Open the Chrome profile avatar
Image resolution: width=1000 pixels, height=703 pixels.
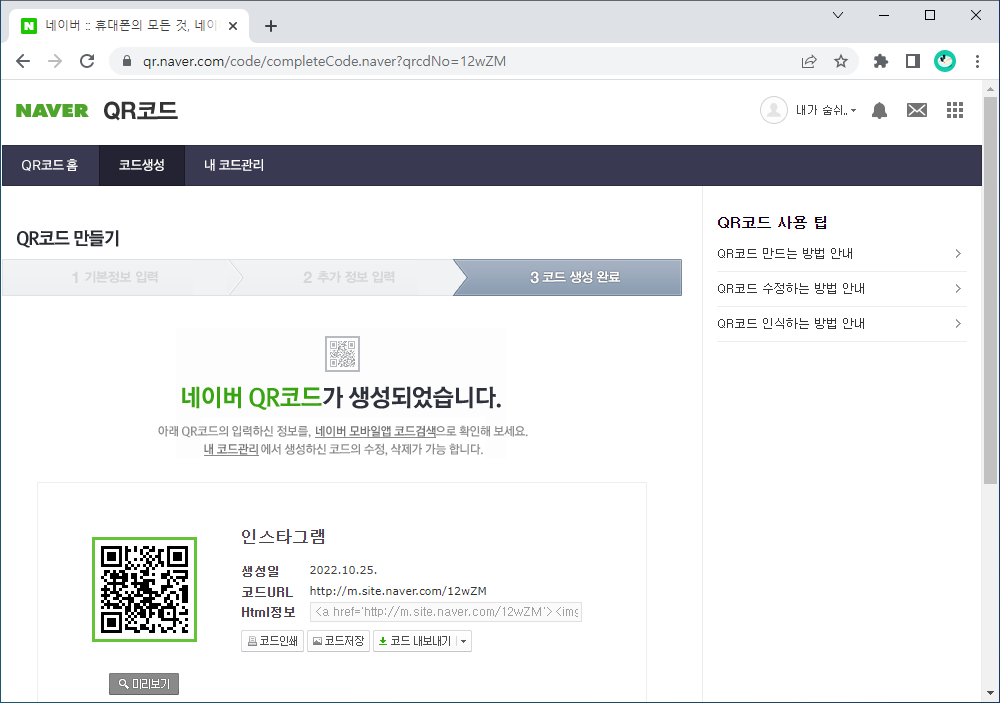(945, 61)
